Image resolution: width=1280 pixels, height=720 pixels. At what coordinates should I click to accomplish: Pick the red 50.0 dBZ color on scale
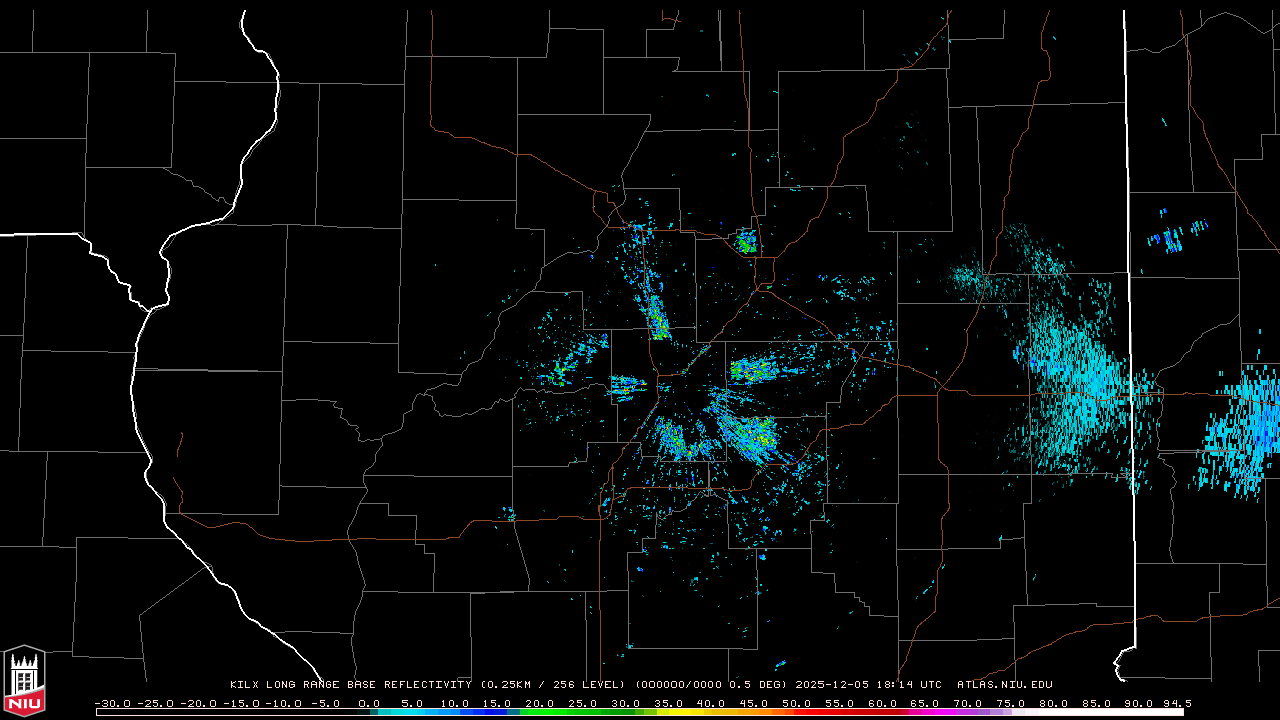[x=796, y=712]
